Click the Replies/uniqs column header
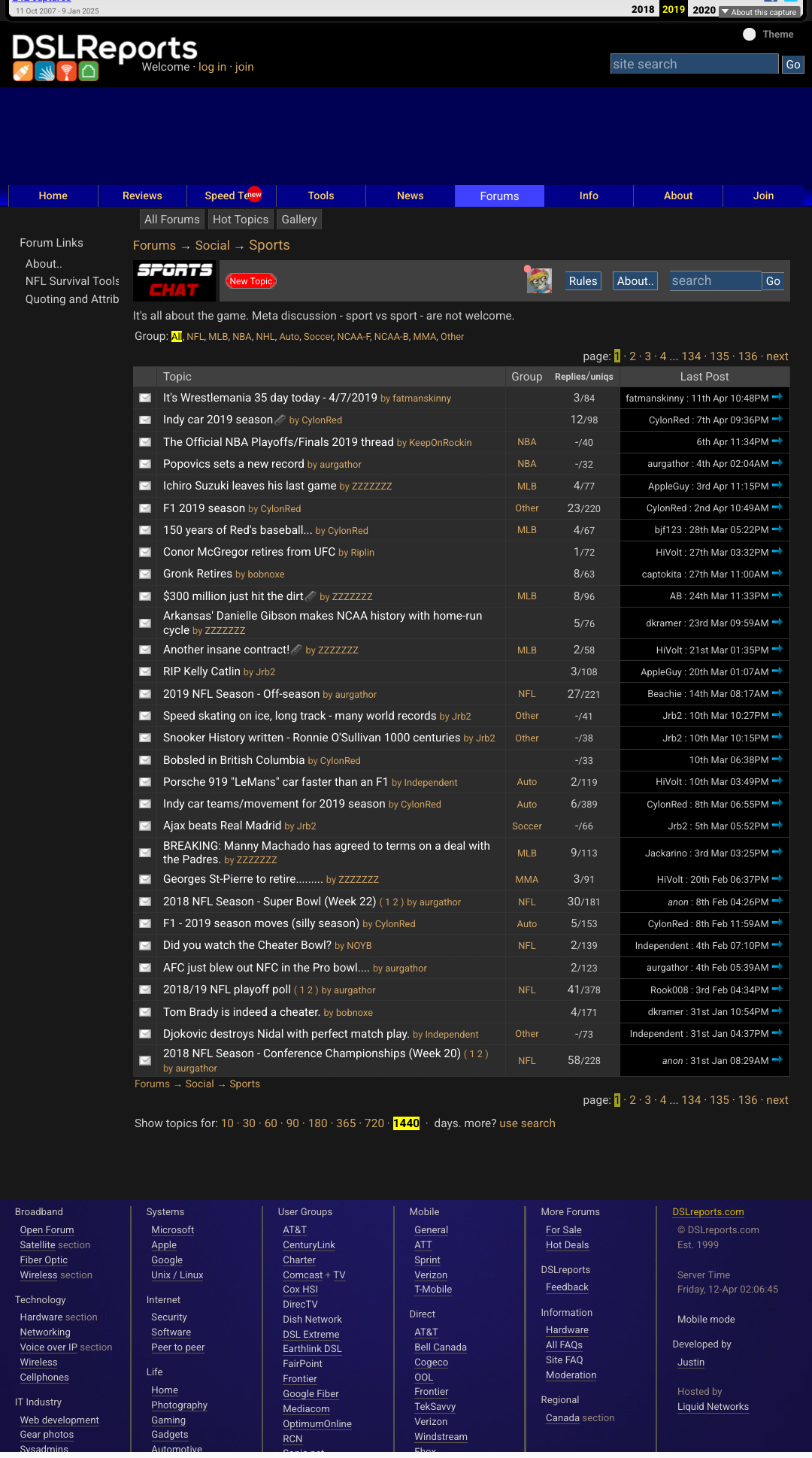Screen dimensions: 812x1458 click(x=584, y=377)
